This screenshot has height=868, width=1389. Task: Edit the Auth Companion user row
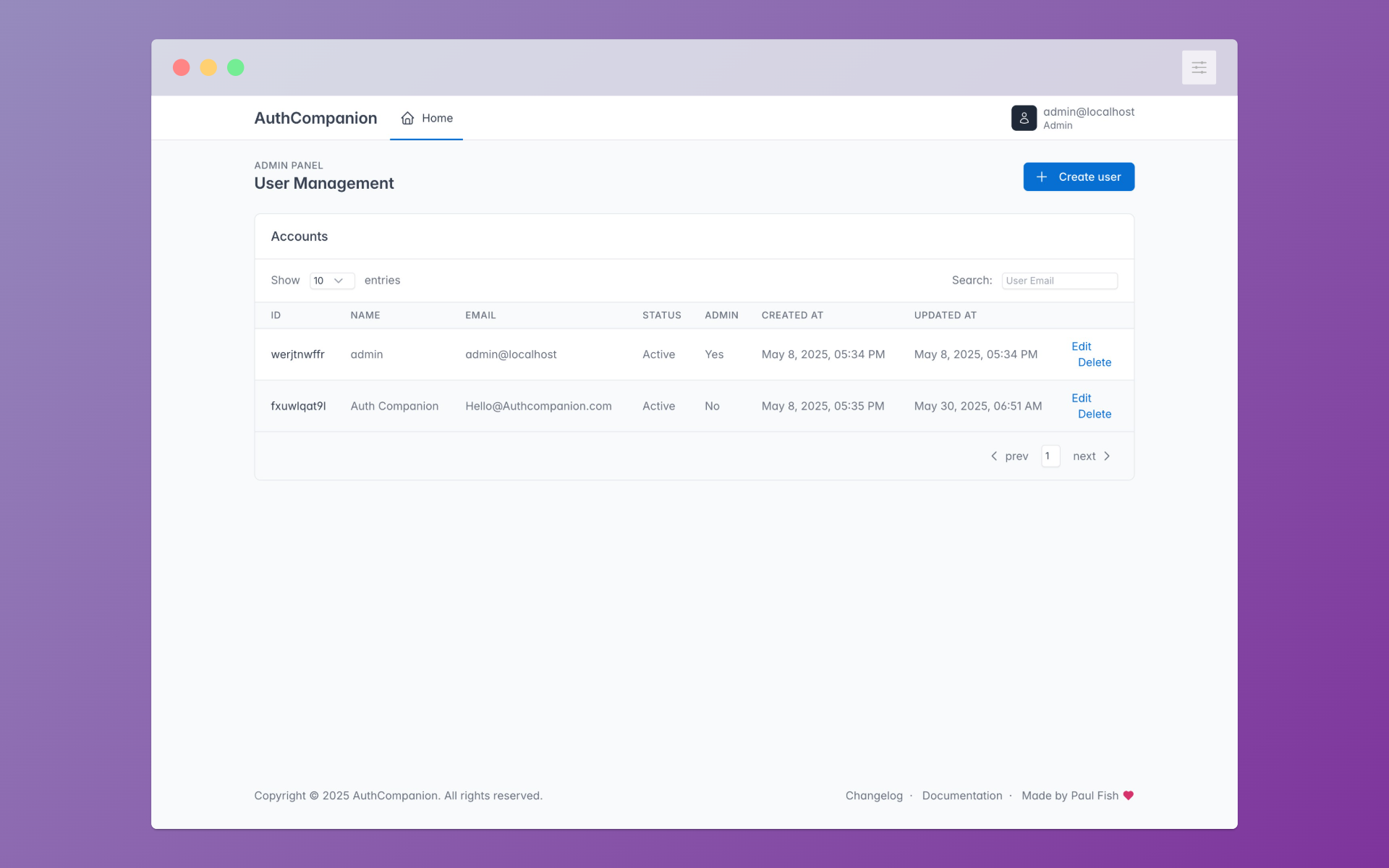1081,398
